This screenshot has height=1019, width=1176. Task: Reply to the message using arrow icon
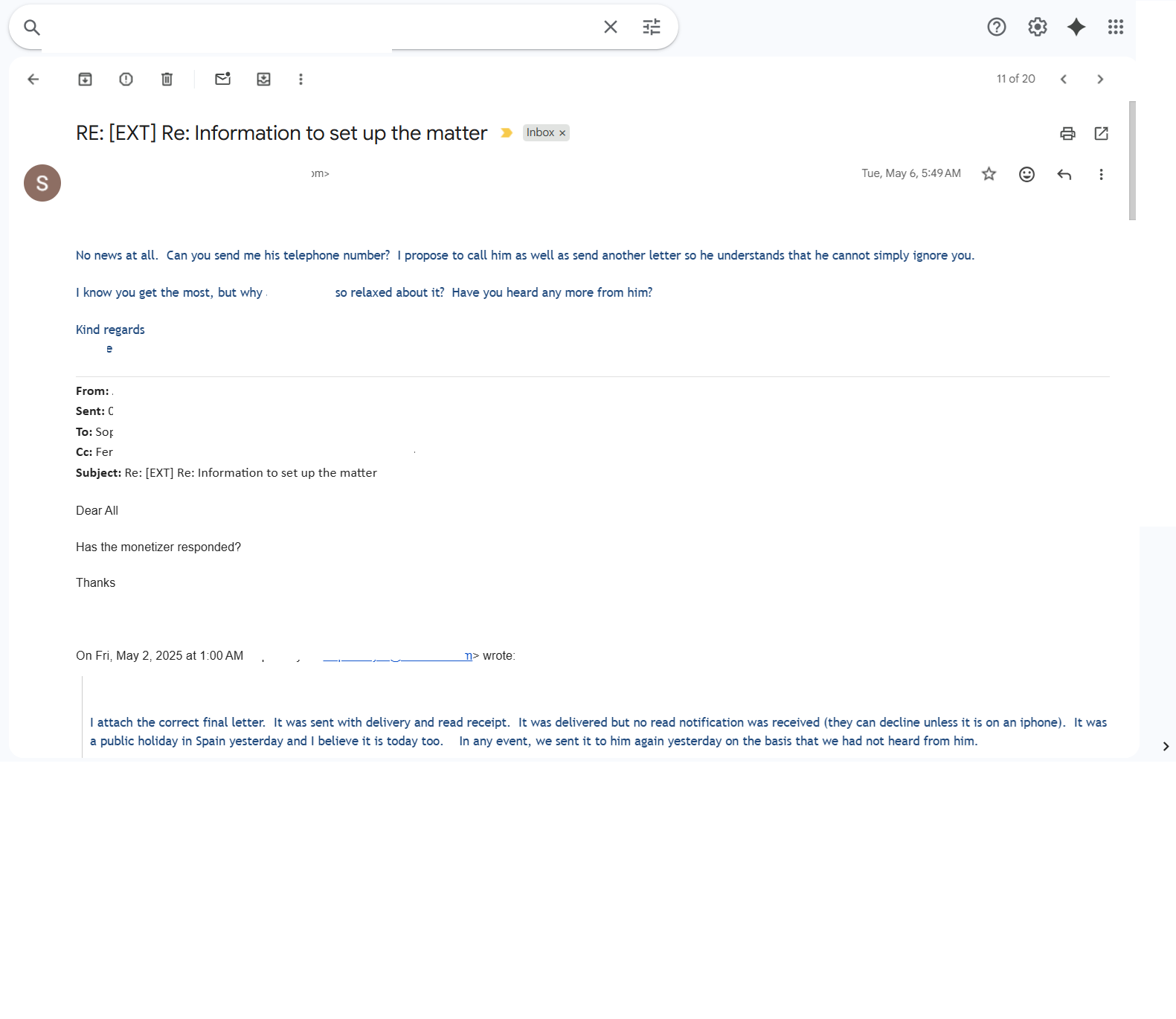tap(1064, 174)
